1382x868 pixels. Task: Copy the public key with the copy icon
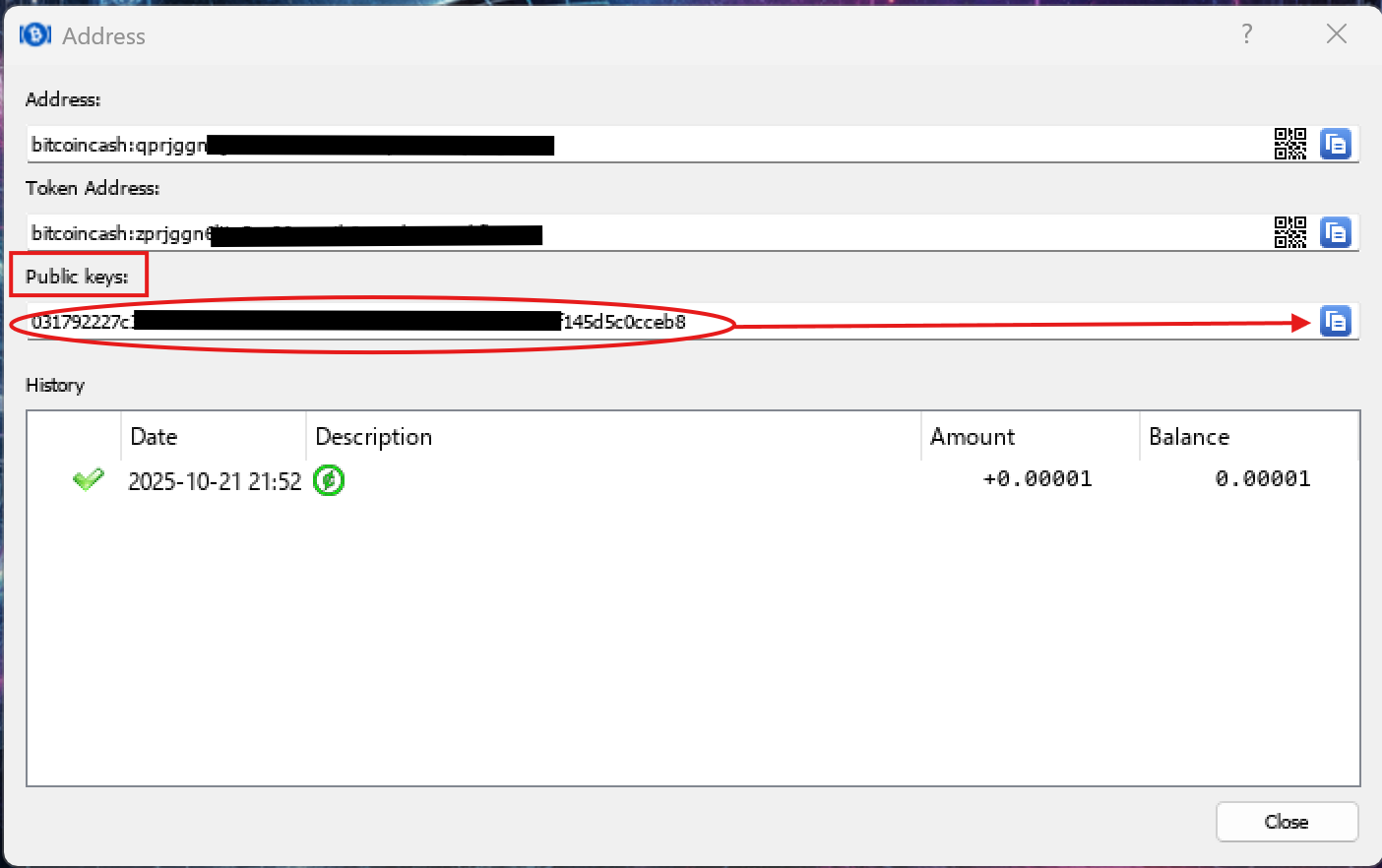pyautogui.click(x=1336, y=321)
